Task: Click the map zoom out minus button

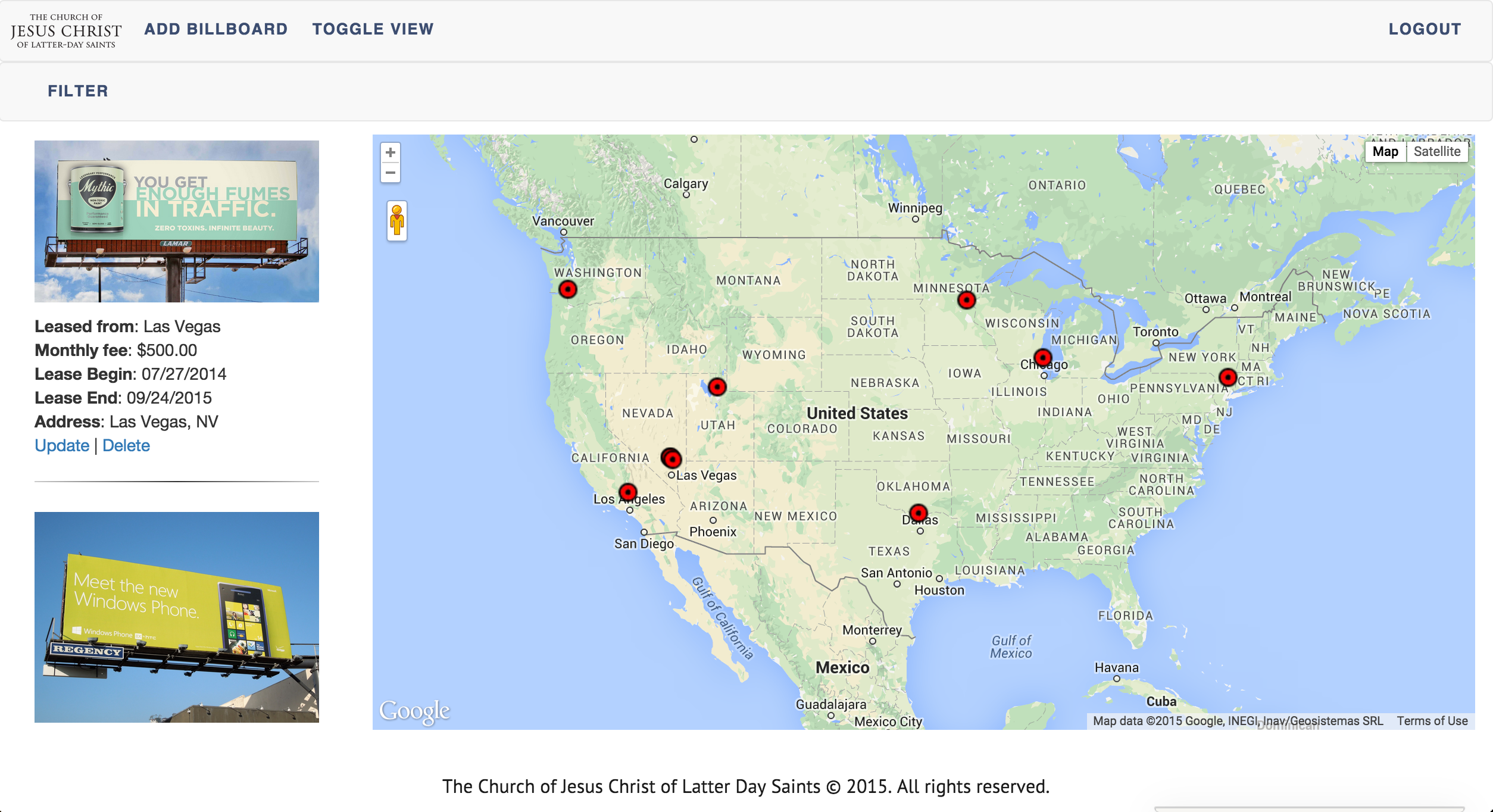Action: tap(391, 173)
